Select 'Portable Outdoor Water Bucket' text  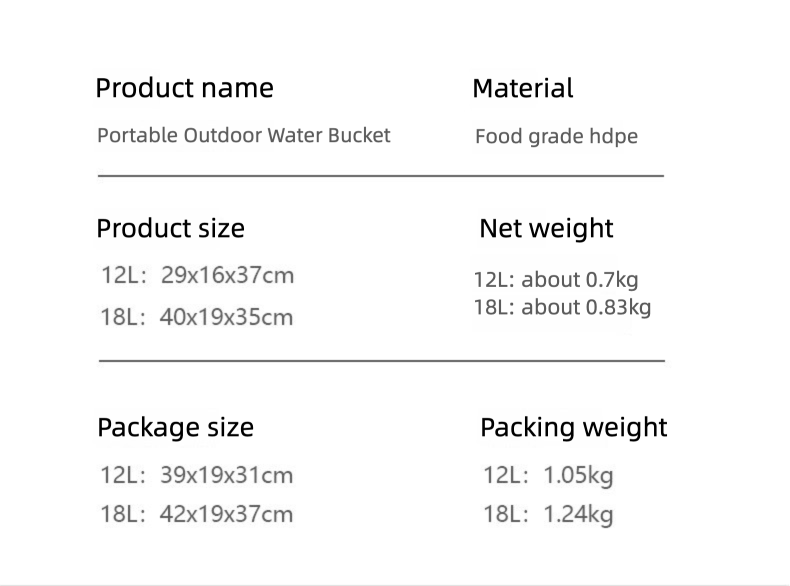pos(243,135)
